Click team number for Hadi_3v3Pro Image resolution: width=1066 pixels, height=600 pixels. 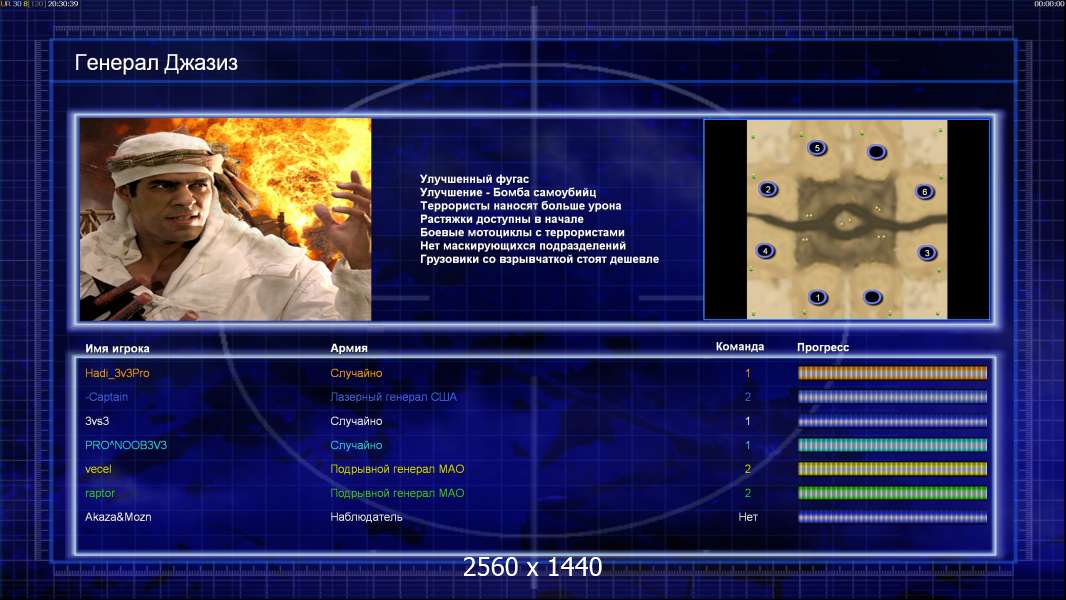pos(748,373)
